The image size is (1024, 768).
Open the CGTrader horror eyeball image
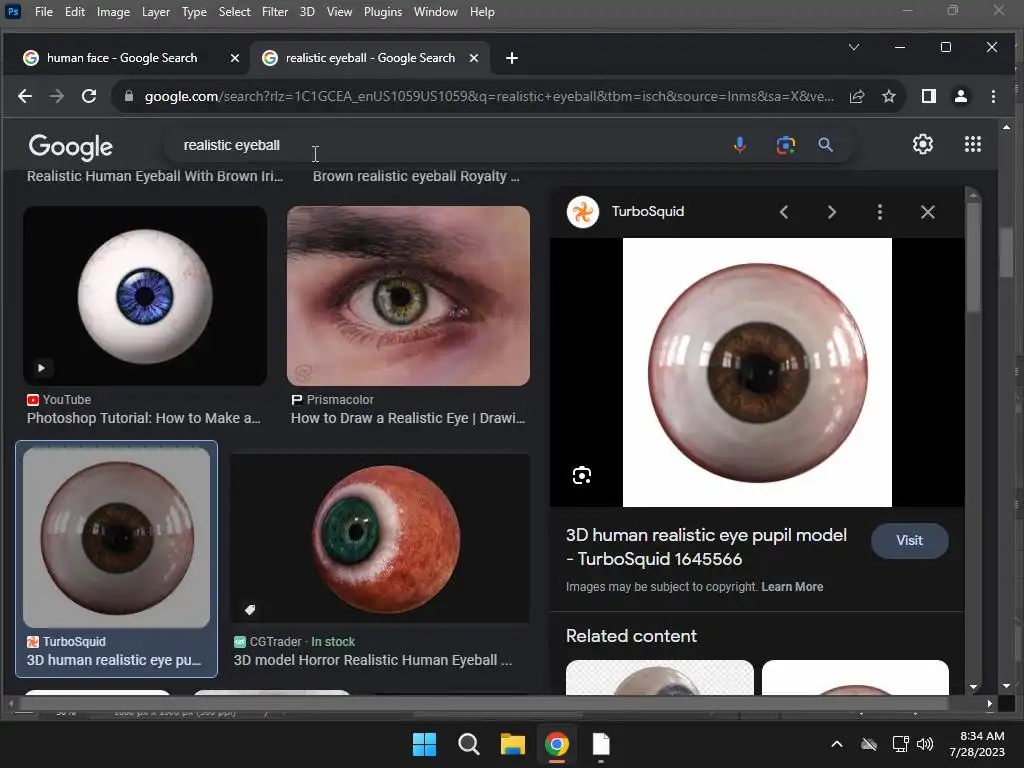(x=380, y=539)
